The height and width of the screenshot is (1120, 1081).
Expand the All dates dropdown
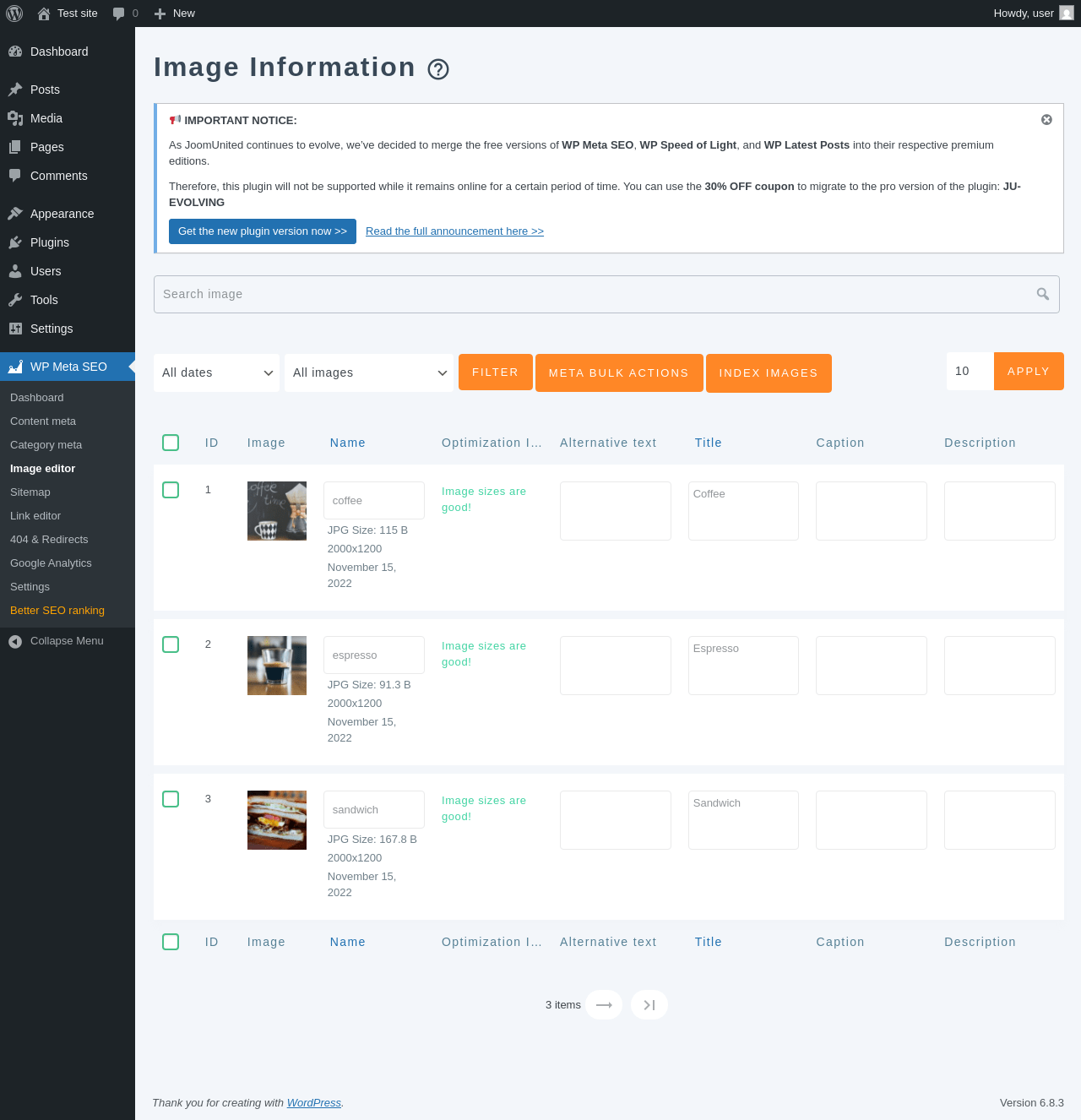(x=216, y=372)
